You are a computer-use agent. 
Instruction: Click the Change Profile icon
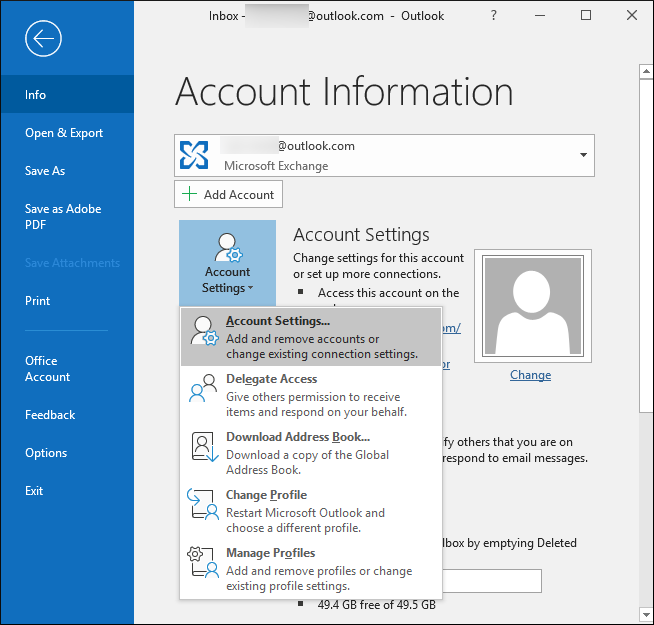coord(203,504)
